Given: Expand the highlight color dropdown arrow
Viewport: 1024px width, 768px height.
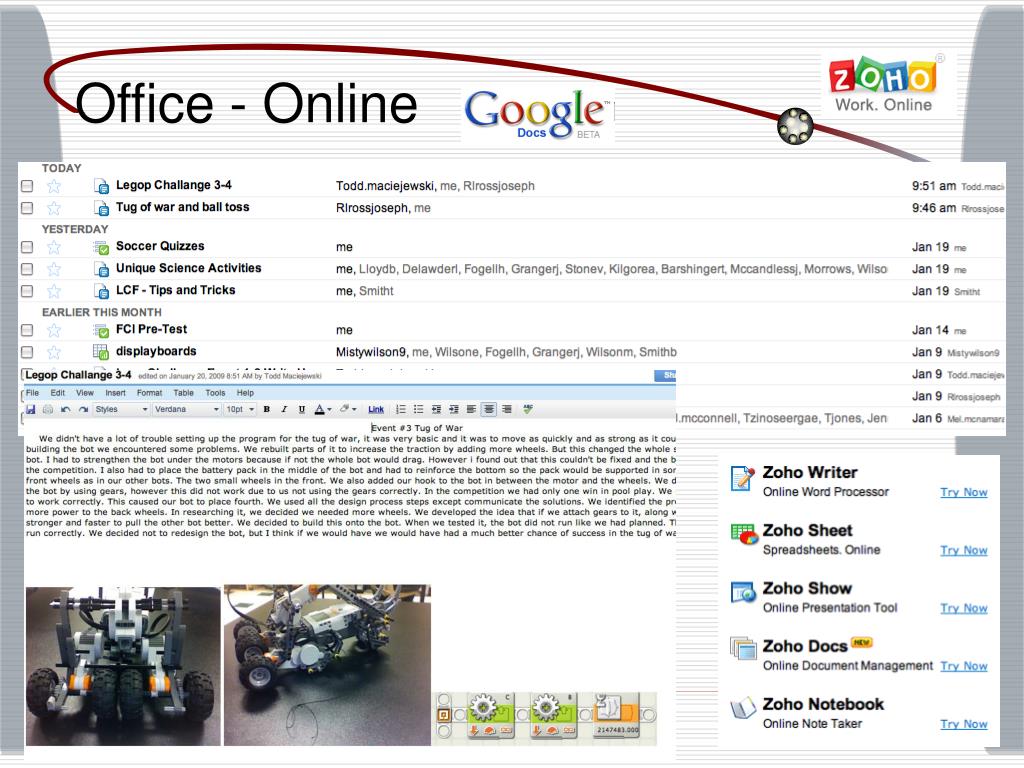Looking at the screenshot, I should pyautogui.click(x=354, y=409).
